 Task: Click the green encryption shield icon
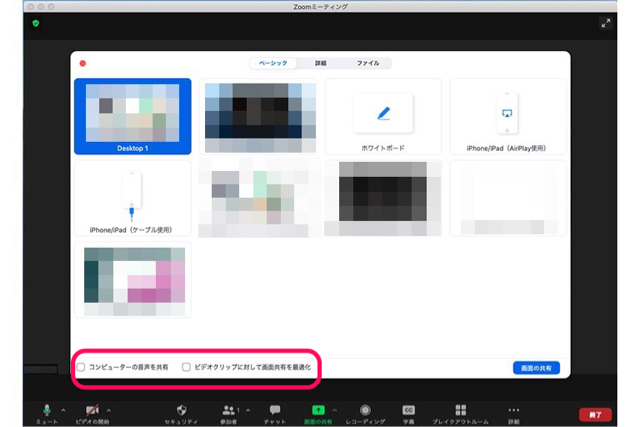[36, 23]
